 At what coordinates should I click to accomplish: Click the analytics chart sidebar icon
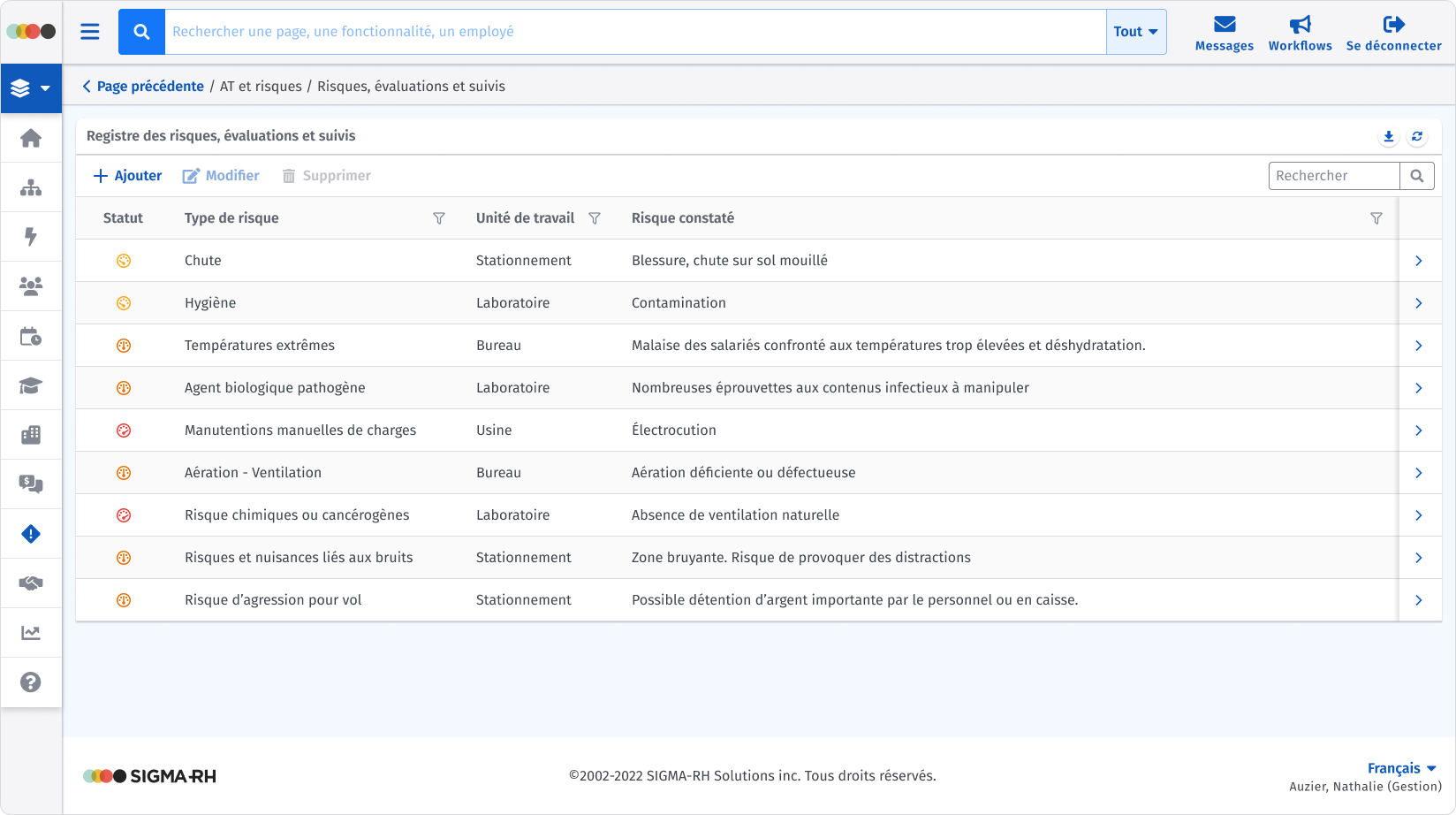(x=31, y=633)
